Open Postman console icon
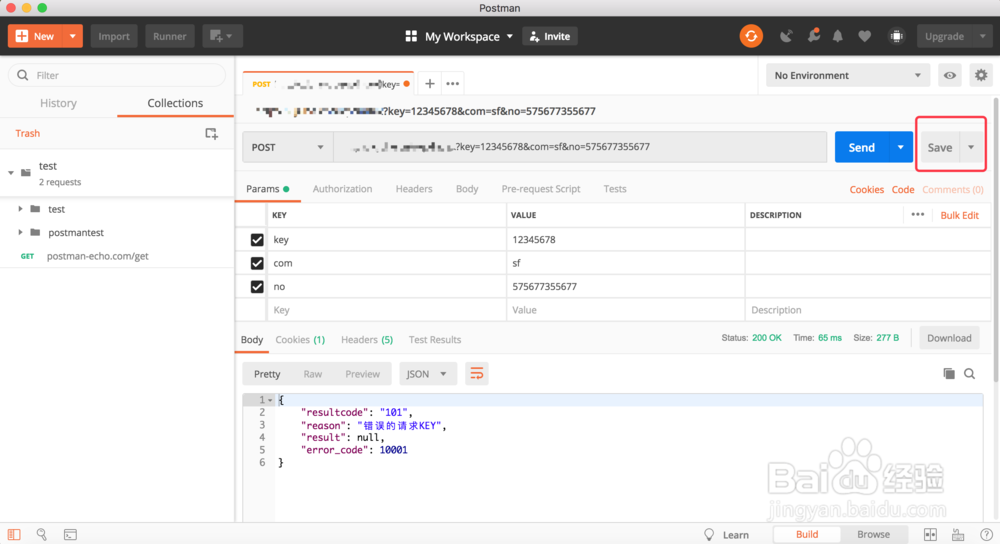 click(70, 534)
